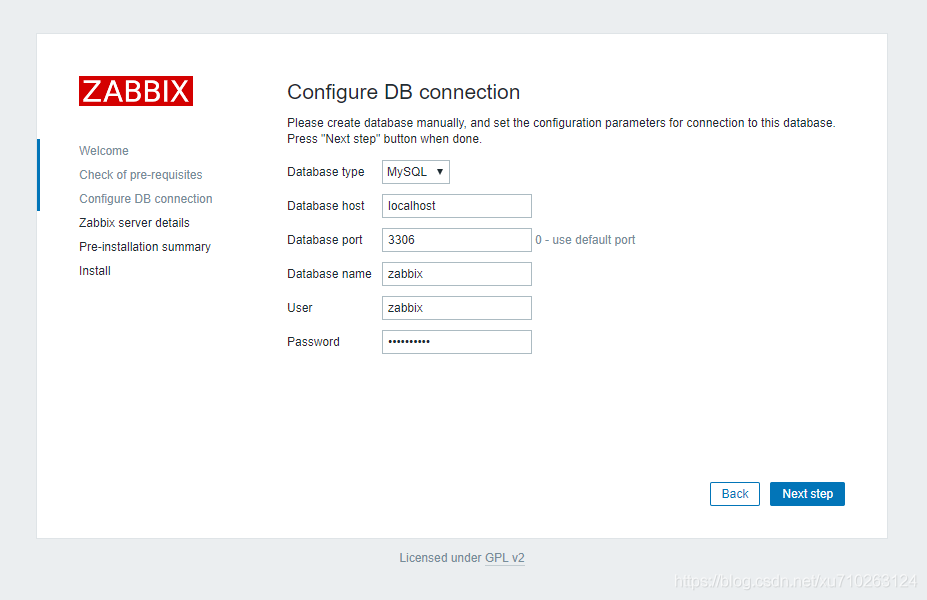Click the User input field
The width and height of the screenshot is (927, 600).
pyautogui.click(x=456, y=308)
